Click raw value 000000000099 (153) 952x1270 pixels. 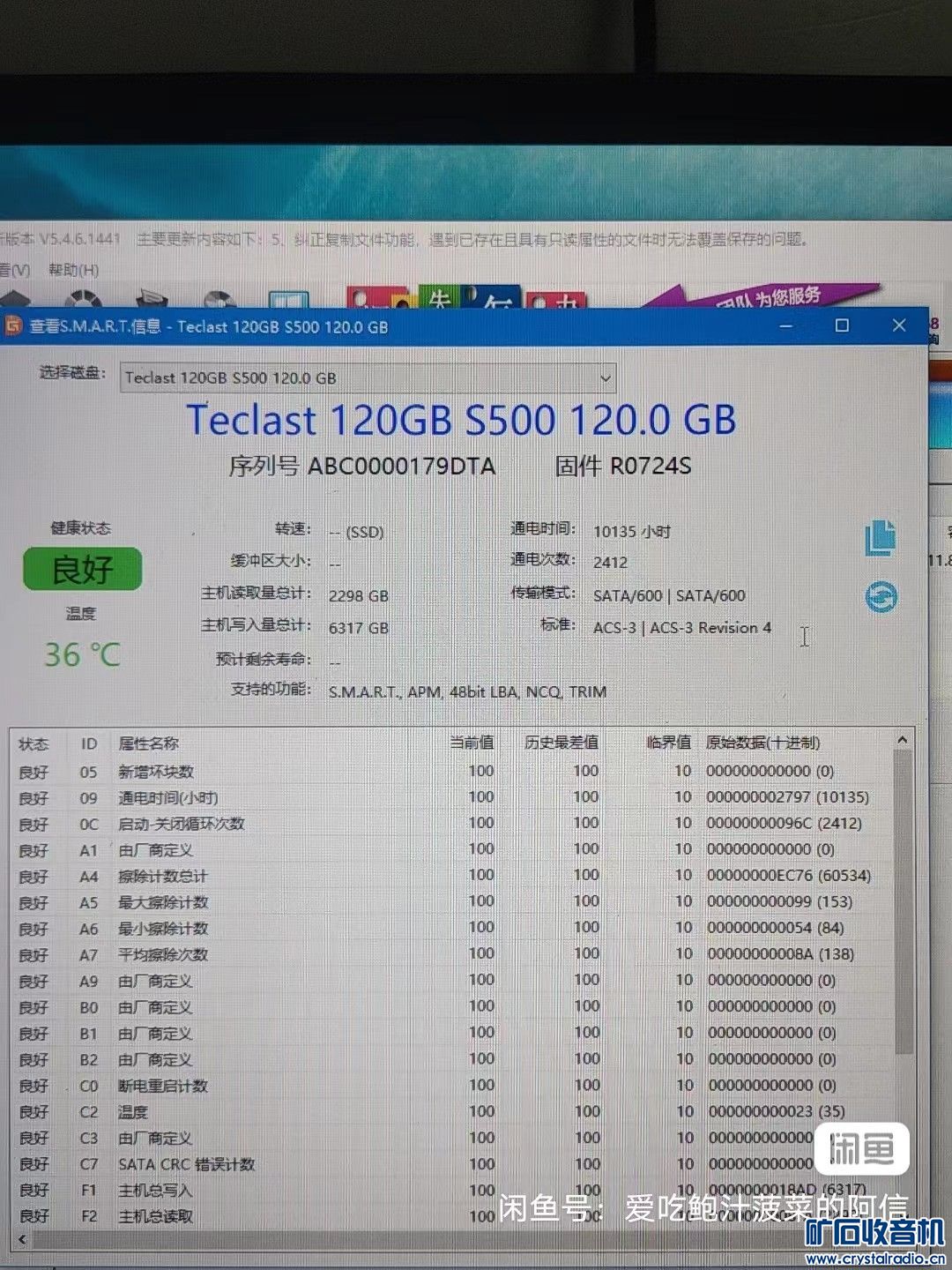[x=780, y=901]
